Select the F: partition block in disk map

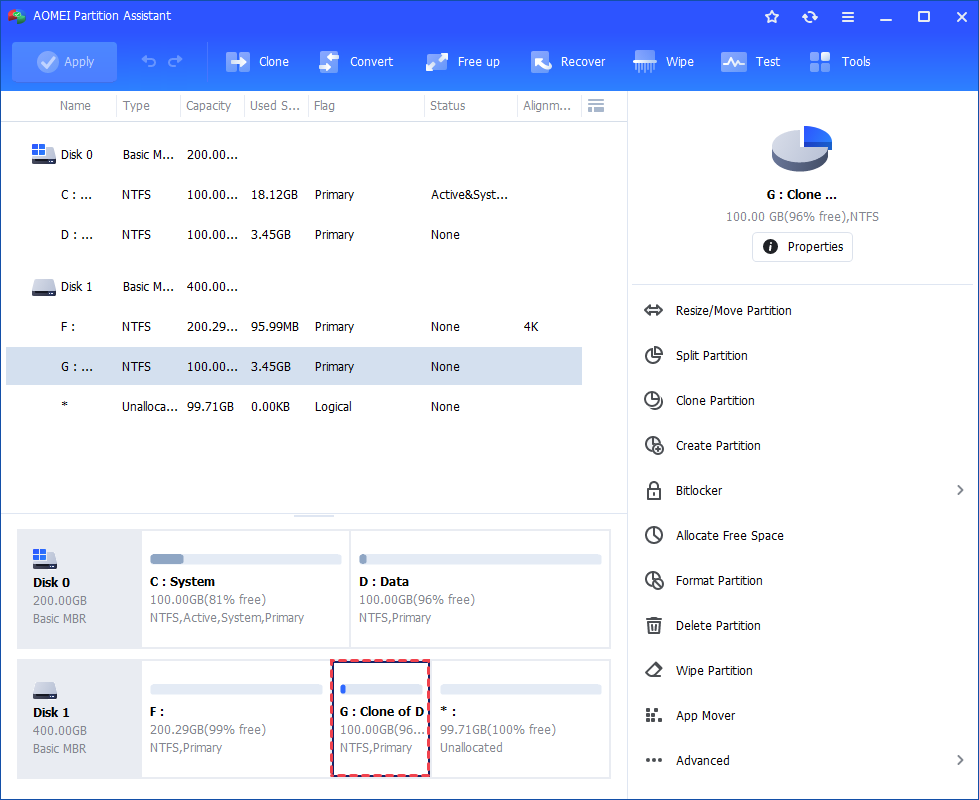[236, 718]
